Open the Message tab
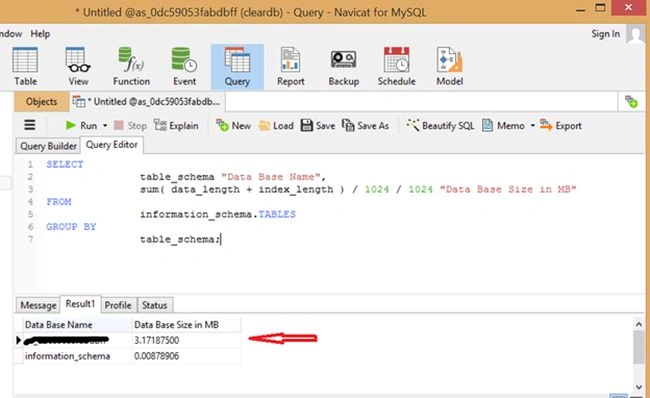The image size is (650, 398). 38,306
